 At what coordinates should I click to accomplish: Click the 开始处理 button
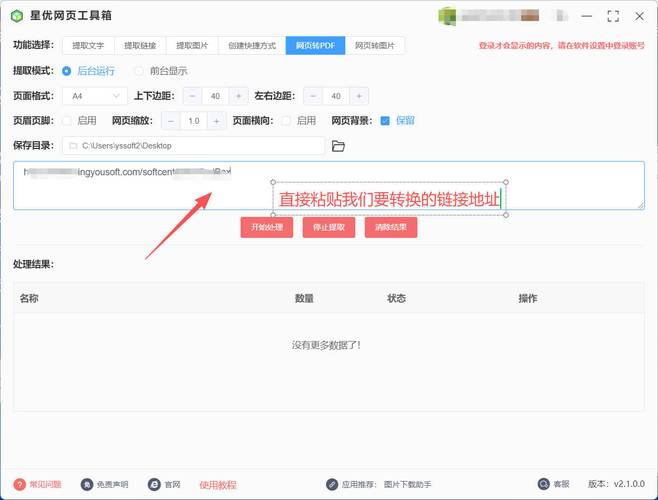pos(267,227)
